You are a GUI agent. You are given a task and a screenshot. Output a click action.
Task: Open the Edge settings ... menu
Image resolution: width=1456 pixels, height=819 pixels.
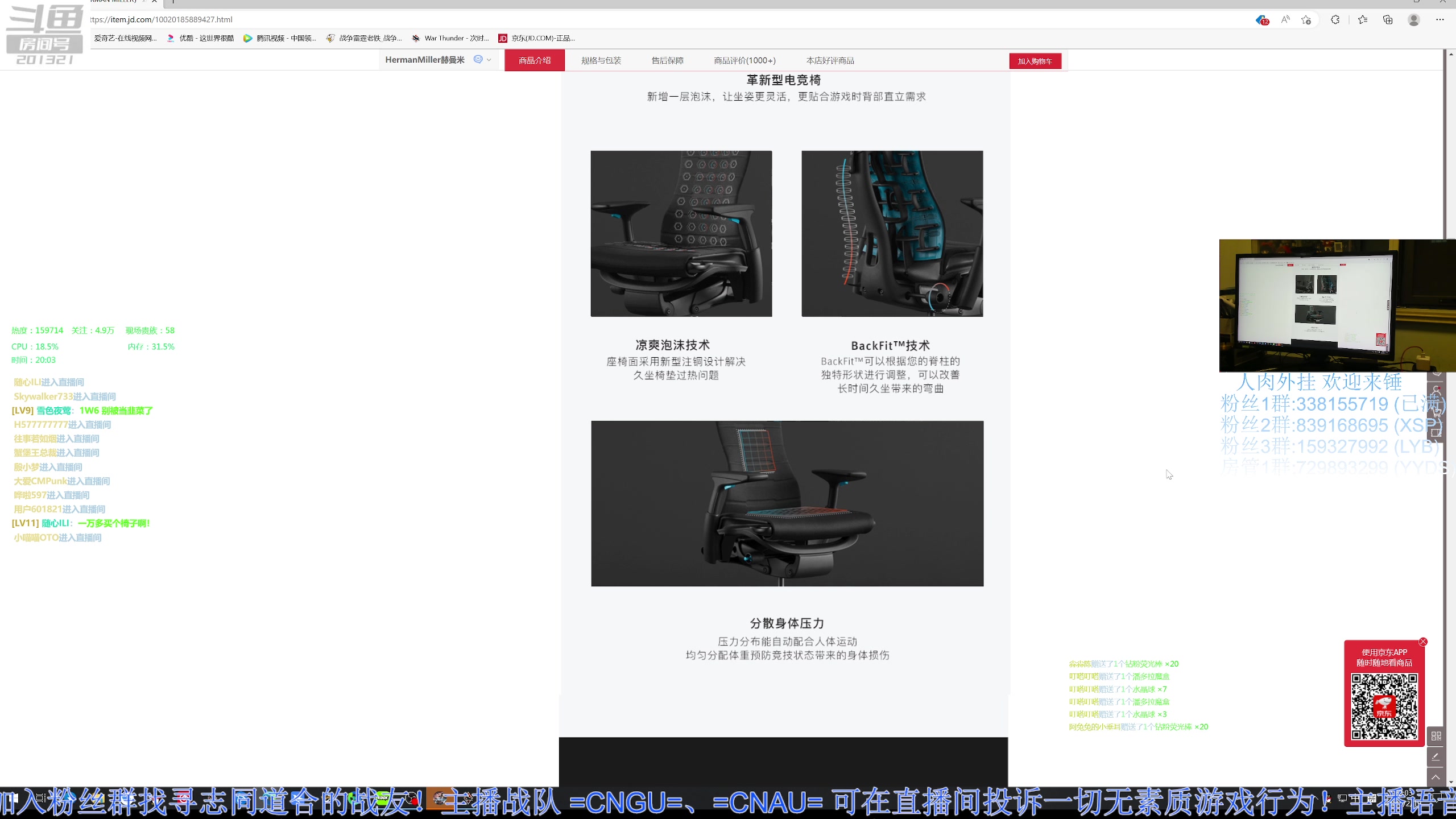[x=1441, y=19]
